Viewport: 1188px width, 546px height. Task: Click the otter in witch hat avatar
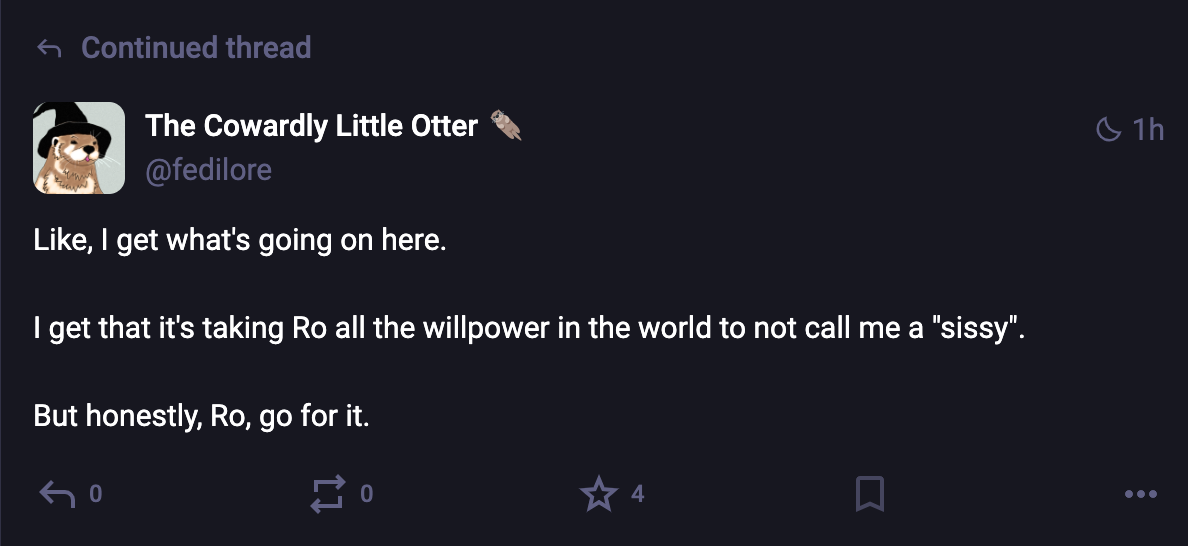click(80, 148)
